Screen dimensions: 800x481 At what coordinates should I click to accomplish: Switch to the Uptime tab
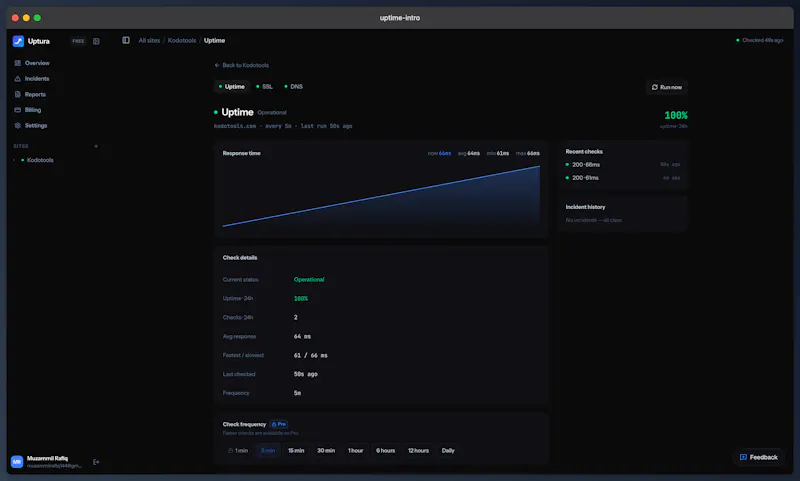click(232, 87)
